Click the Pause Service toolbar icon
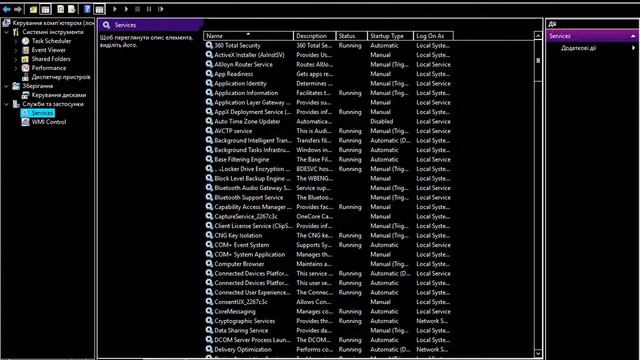This screenshot has width=640, height=360. (x=149, y=9)
